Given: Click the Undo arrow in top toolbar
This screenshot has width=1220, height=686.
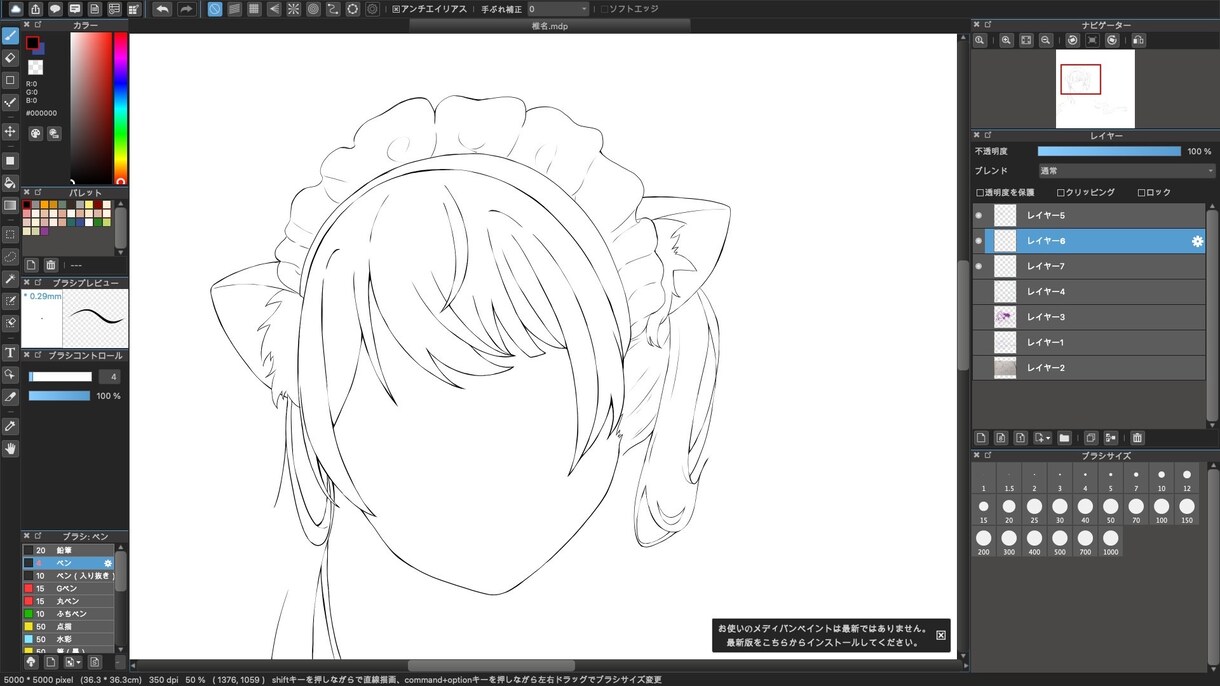Looking at the screenshot, I should click(162, 9).
